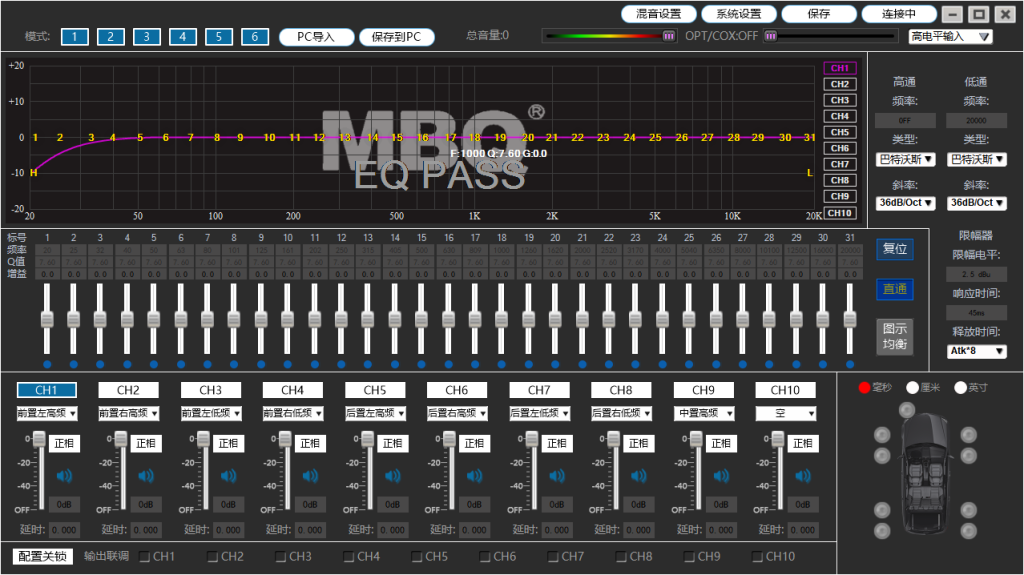Open the low-pass 巴特沃斯 type dropdown

click(977, 159)
